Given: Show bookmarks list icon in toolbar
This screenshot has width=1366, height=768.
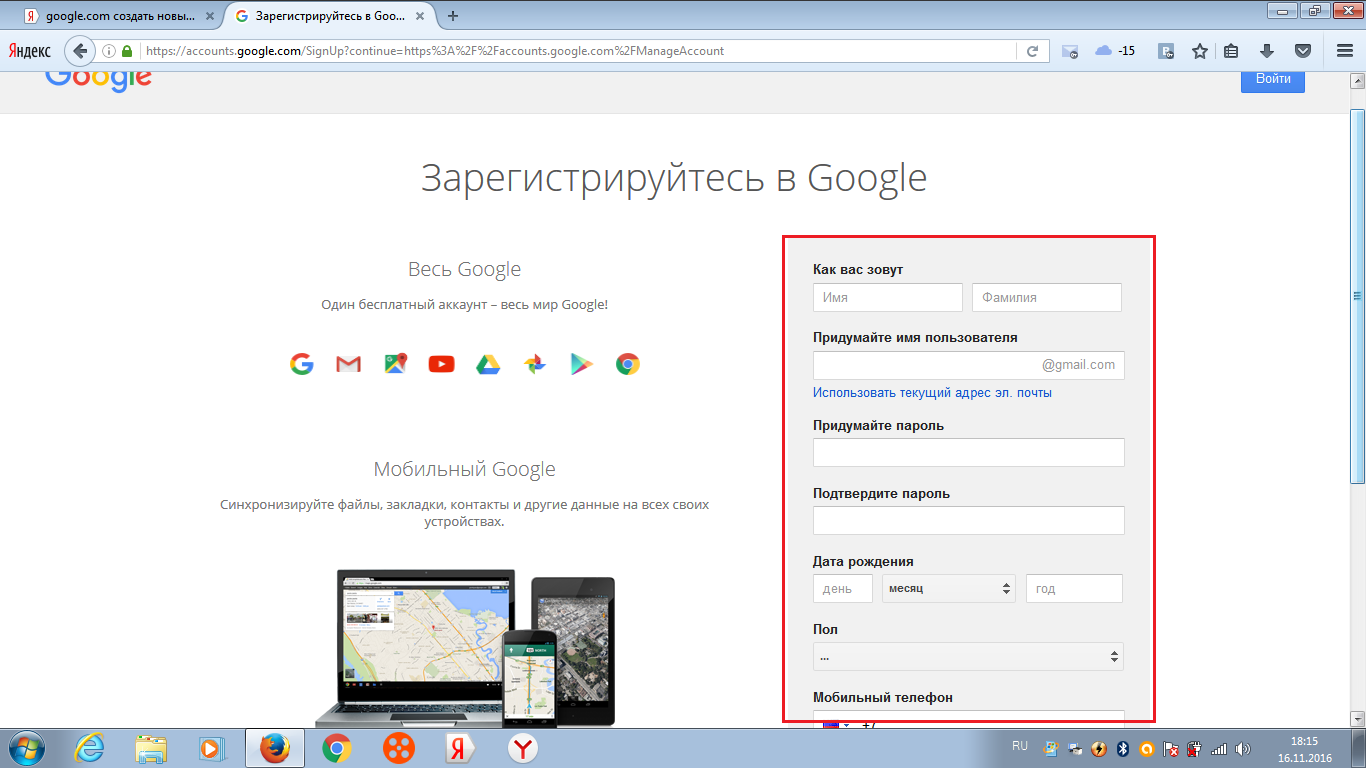Looking at the screenshot, I should [1231, 51].
